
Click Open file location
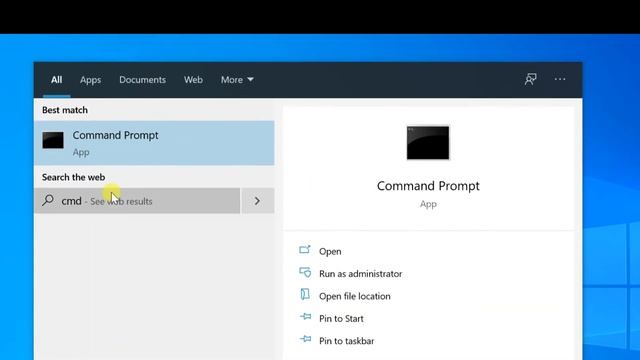tap(355, 296)
